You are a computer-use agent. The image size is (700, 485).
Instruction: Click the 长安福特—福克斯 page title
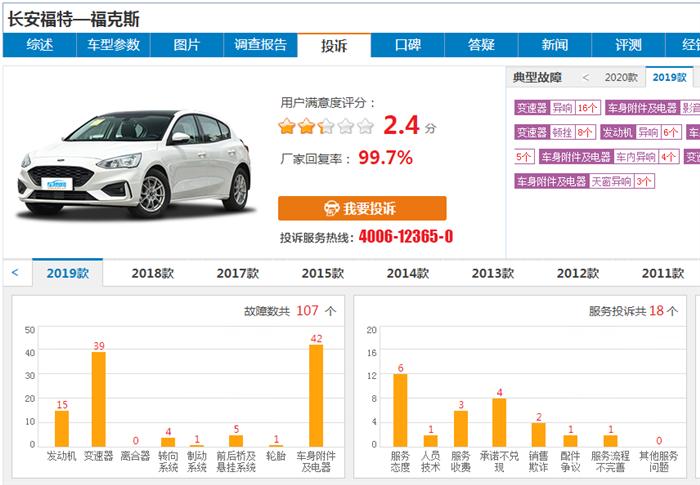(x=74, y=20)
